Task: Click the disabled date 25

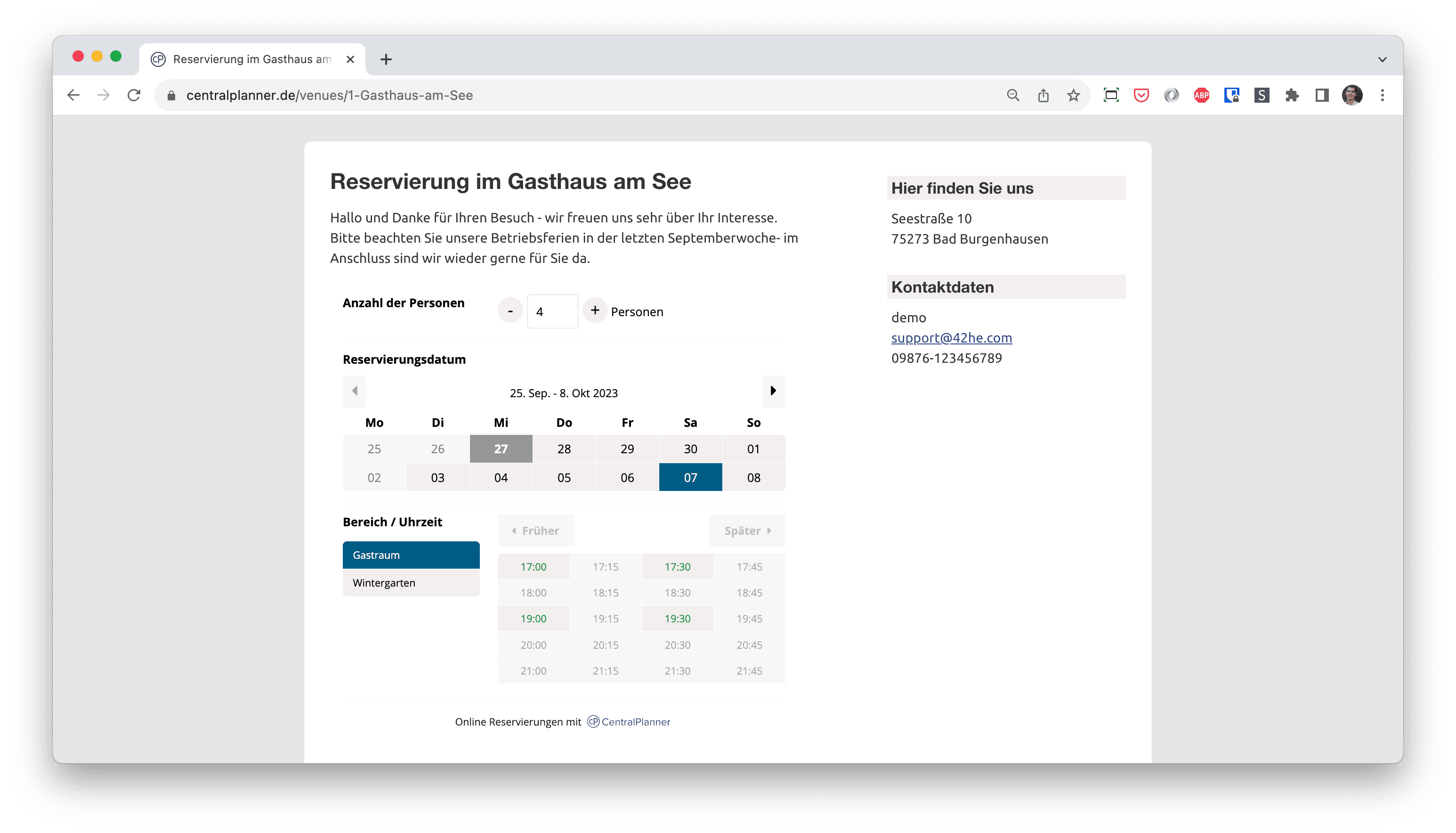Action: 374,449
